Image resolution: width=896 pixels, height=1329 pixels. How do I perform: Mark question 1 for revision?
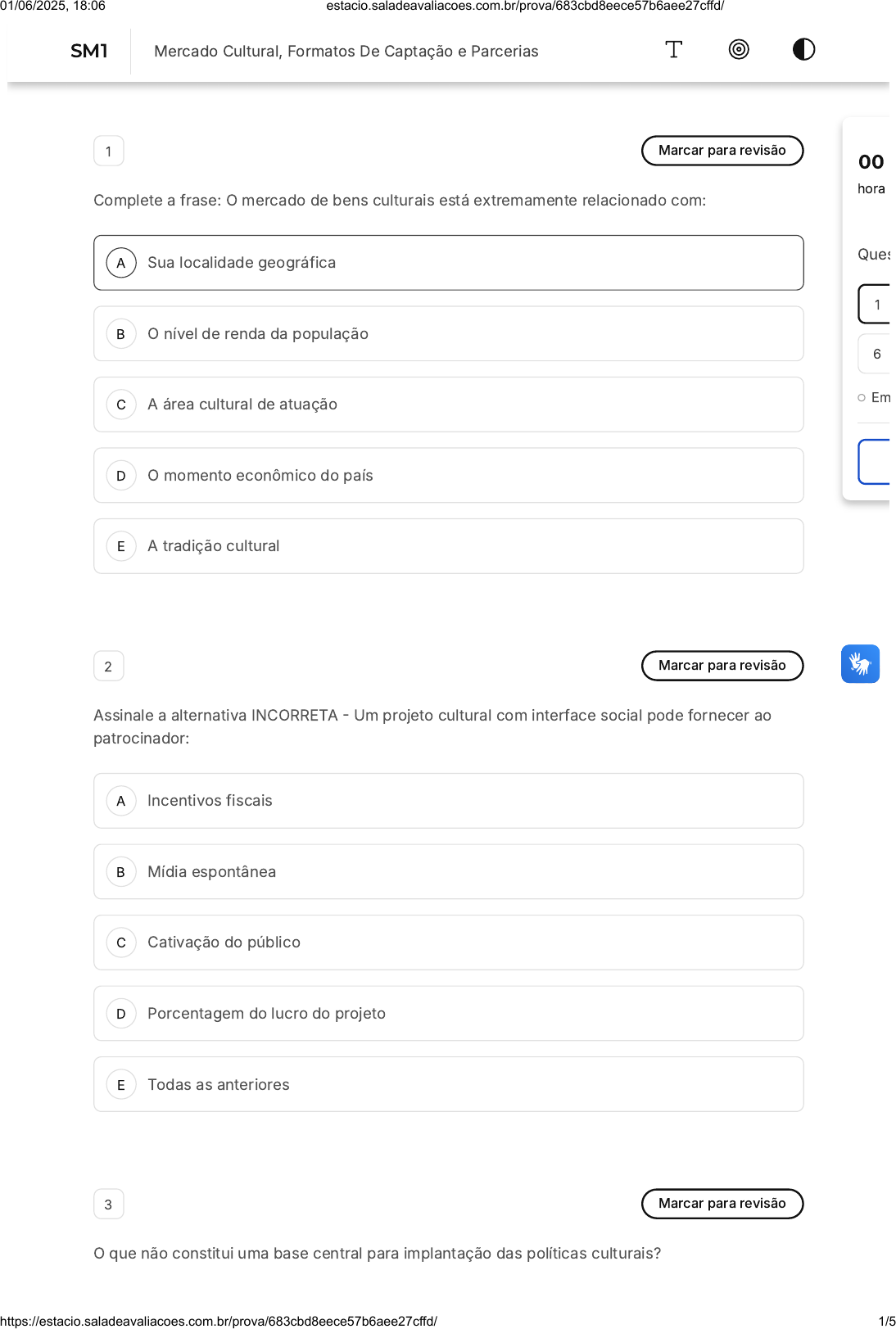[722, 151]
